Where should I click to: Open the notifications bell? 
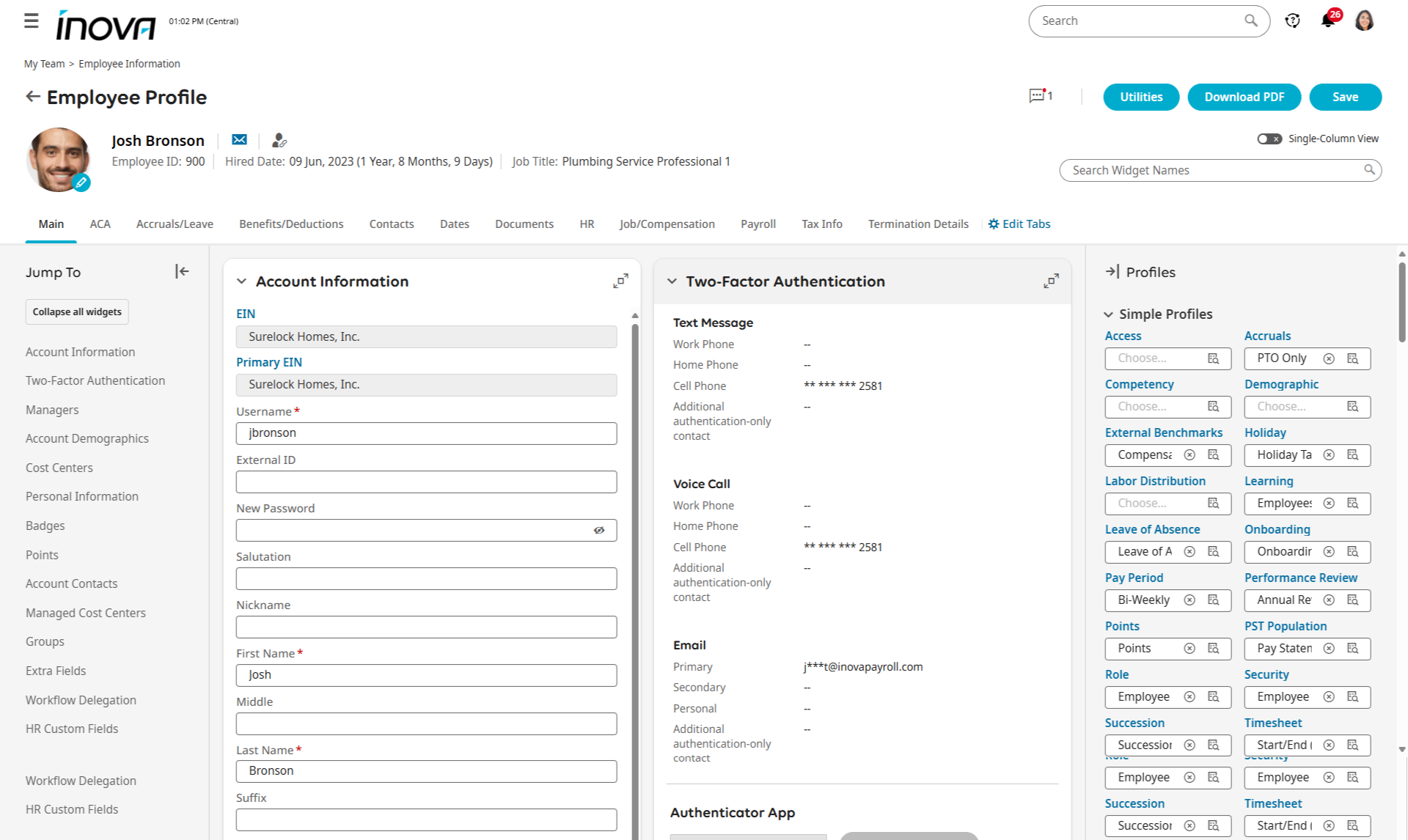pyautogui.click(x=1327, y=21)
